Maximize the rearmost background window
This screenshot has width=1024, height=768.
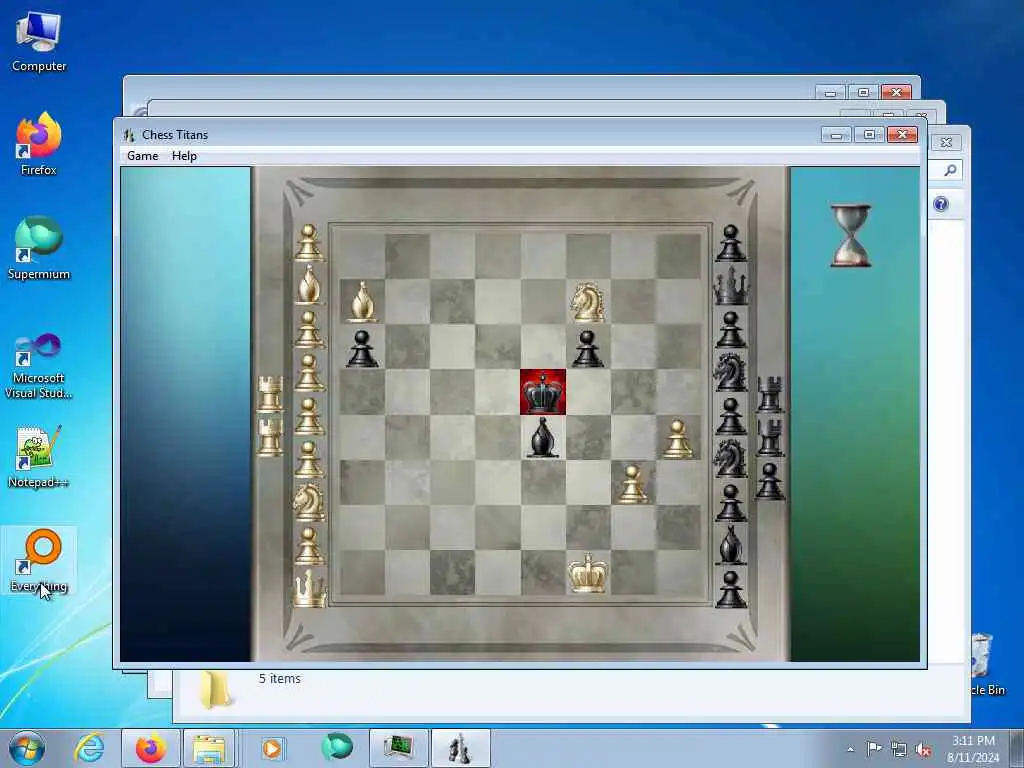(x=863, y=92)
